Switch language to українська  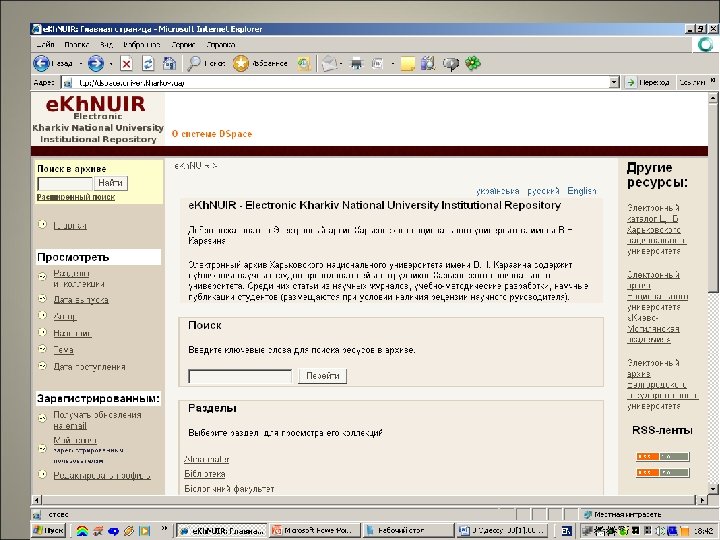coord(498,191)
